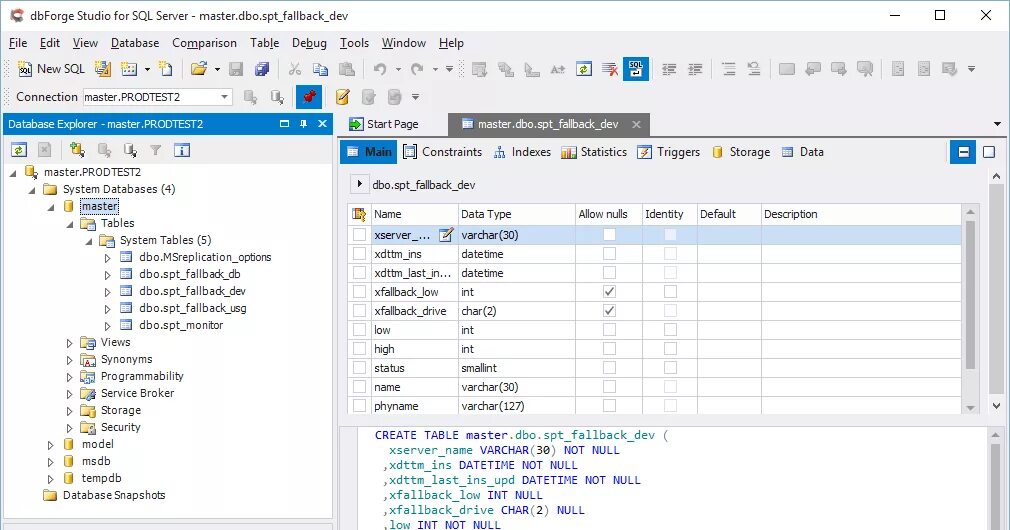1010x530 pixels.
Task: Expand the Views folder
Action: point(70,343)
